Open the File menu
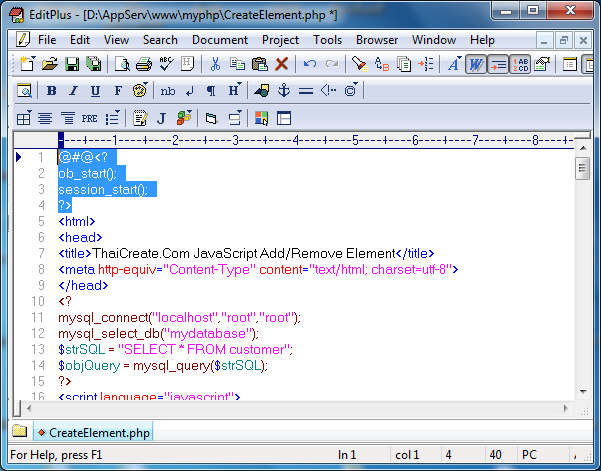601x471 pixels. pyautogui.click(x=47, y=40)
